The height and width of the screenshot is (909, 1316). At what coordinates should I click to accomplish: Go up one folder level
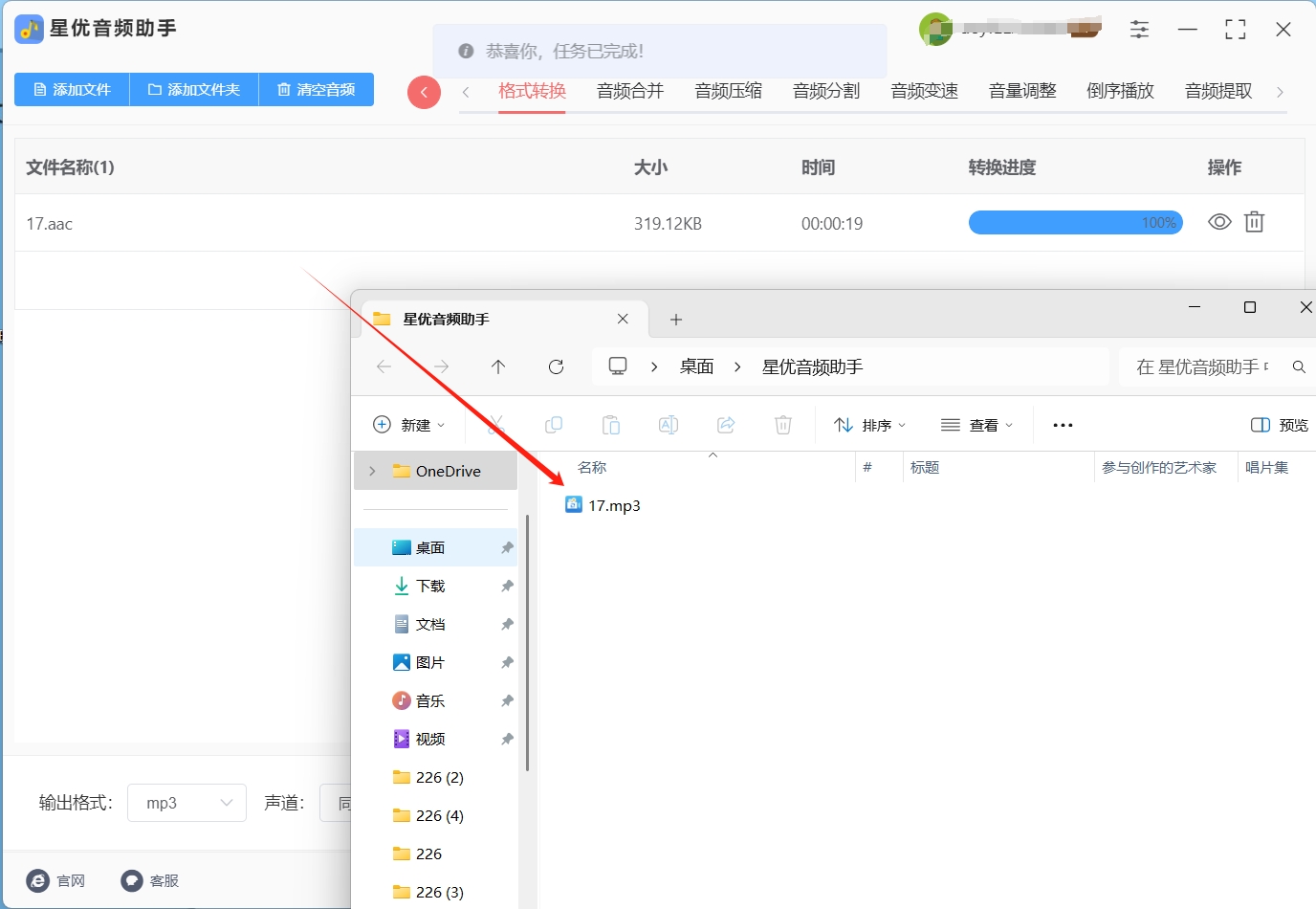[498, 366]
